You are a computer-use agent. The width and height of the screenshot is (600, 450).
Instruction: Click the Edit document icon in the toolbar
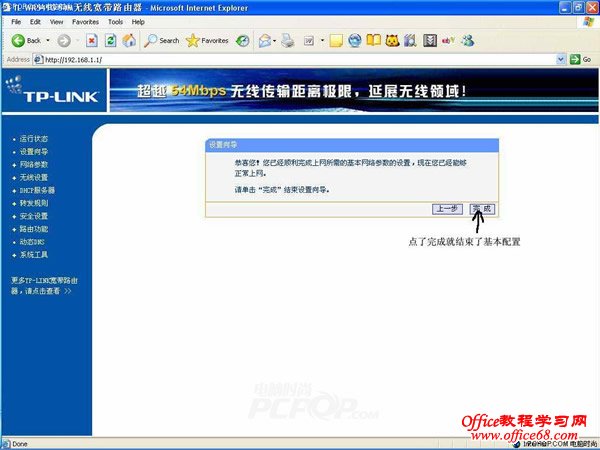[x=309, y=41]
